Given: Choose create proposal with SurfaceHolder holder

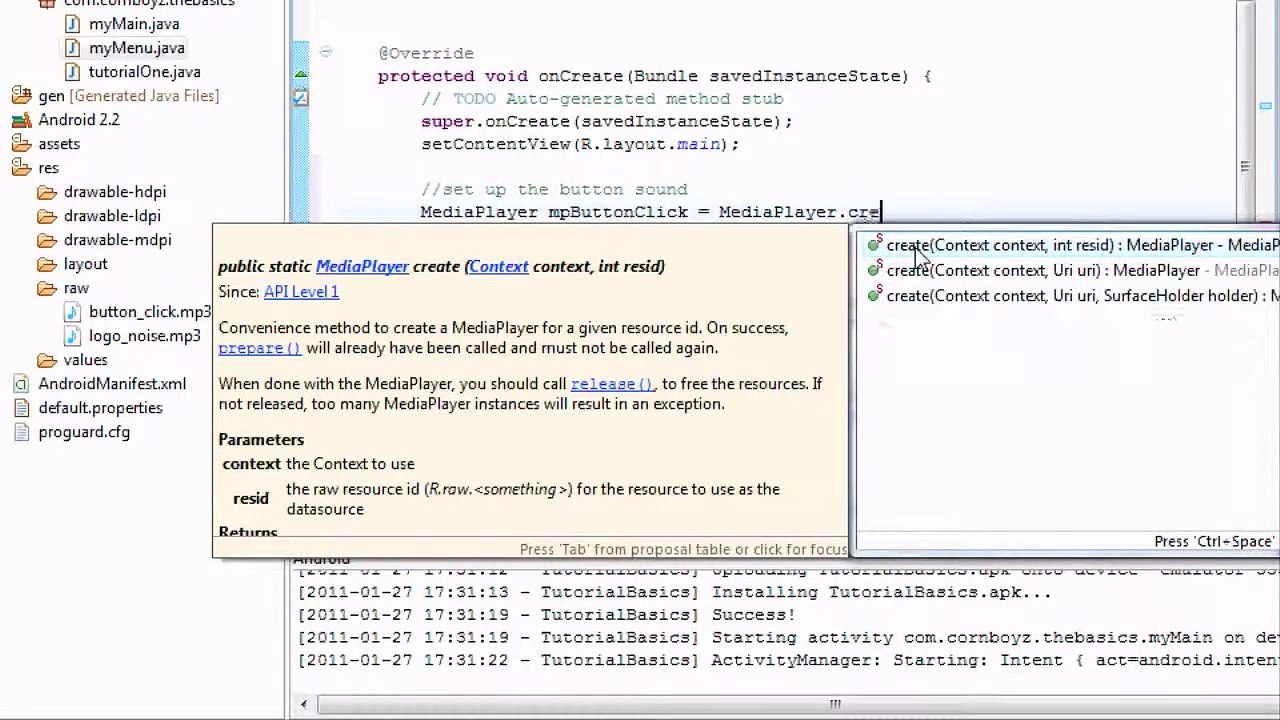Looking at the screenshot, I should tap(1070, 295).
